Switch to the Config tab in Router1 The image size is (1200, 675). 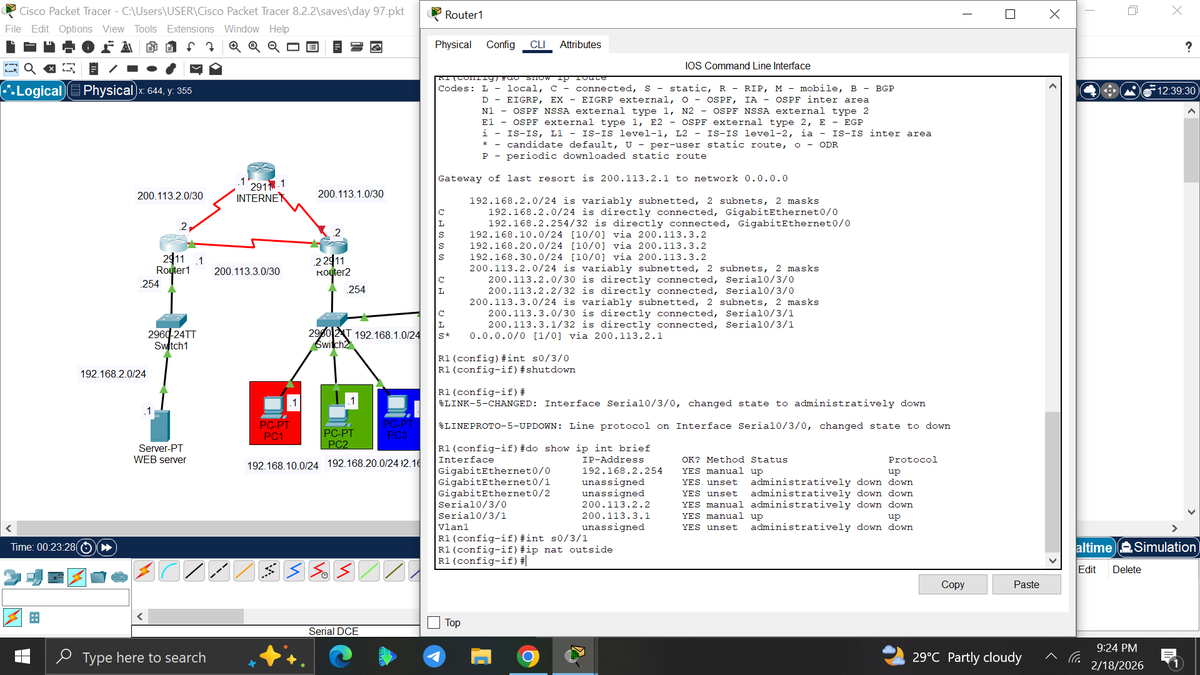(500, 45)
